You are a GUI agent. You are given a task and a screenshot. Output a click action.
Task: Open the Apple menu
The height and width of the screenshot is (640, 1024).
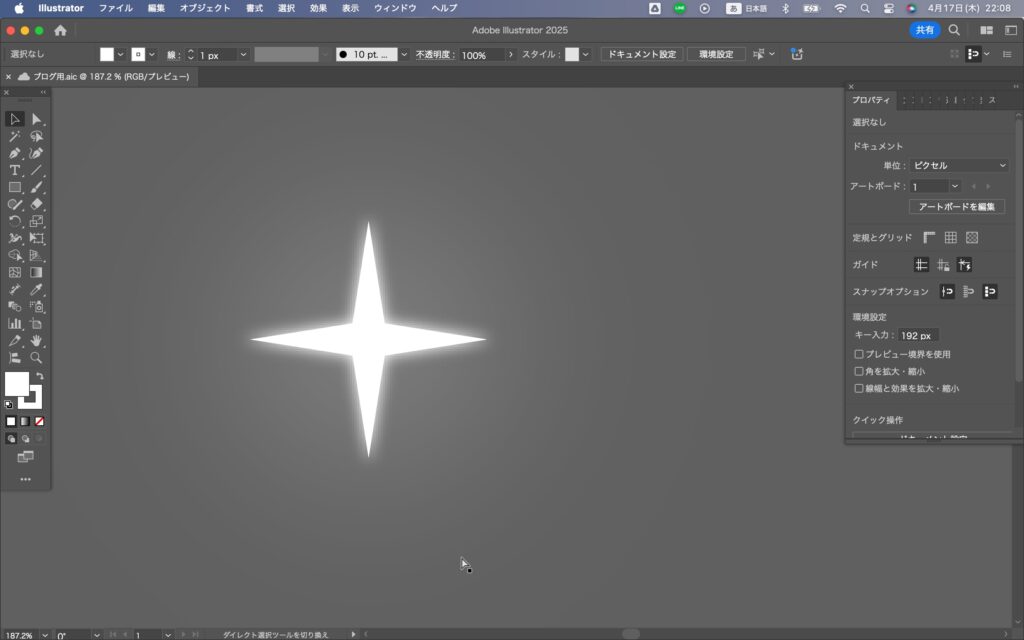(x=19, y=8)
